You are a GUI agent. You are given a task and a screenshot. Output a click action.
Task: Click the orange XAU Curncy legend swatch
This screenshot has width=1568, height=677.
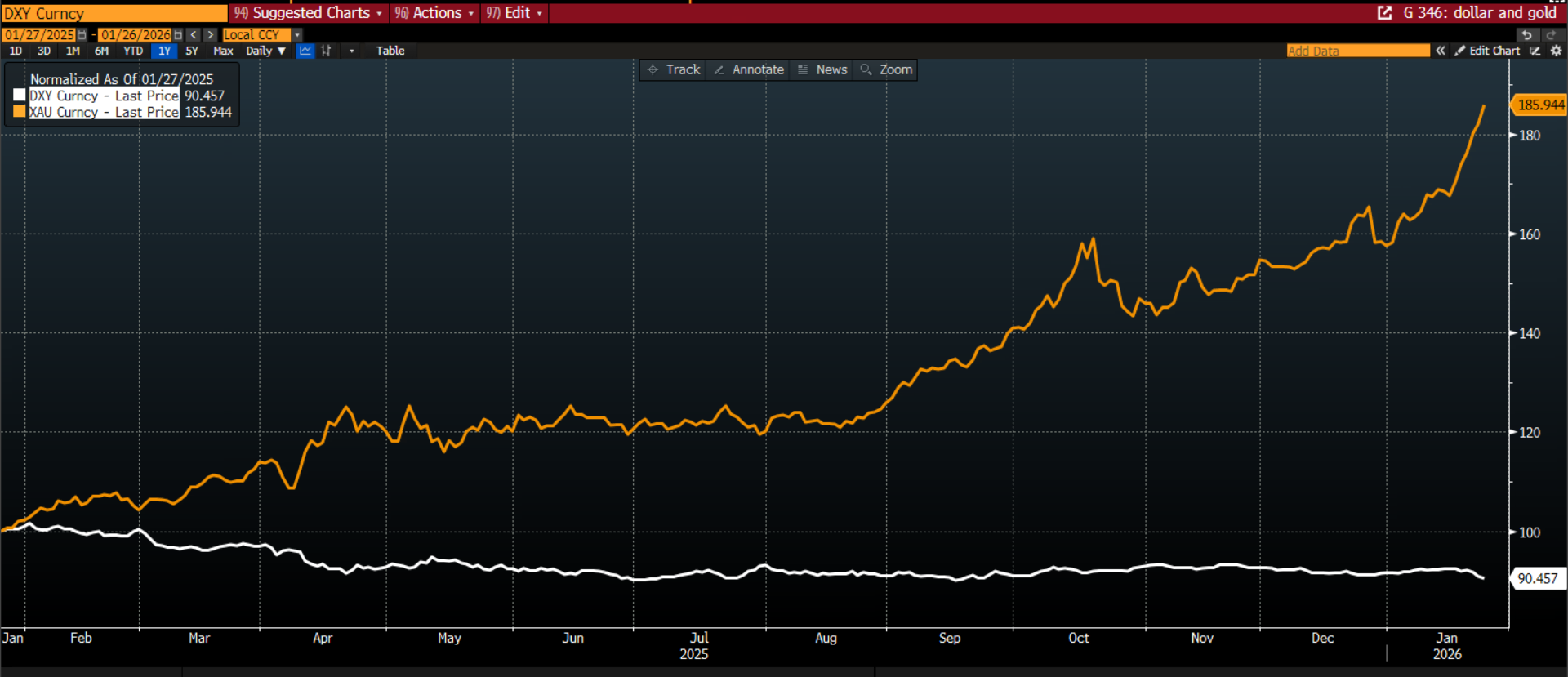(x=20, y=112)
